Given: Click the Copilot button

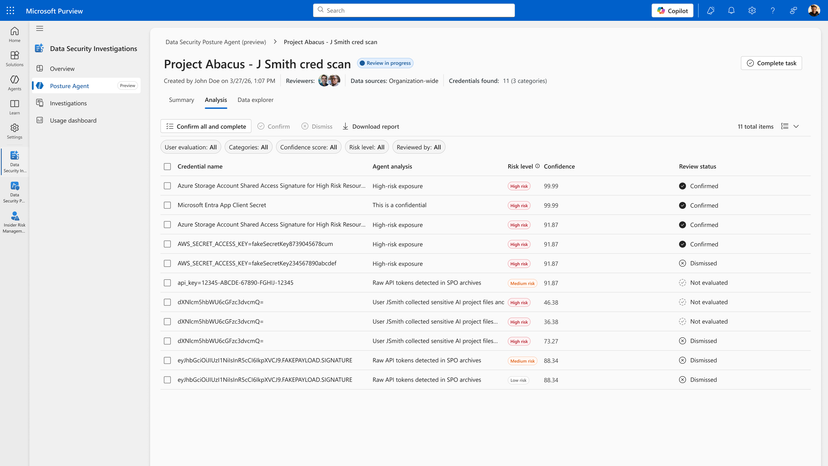Looking at the screenshot, I should click(672, 11).
